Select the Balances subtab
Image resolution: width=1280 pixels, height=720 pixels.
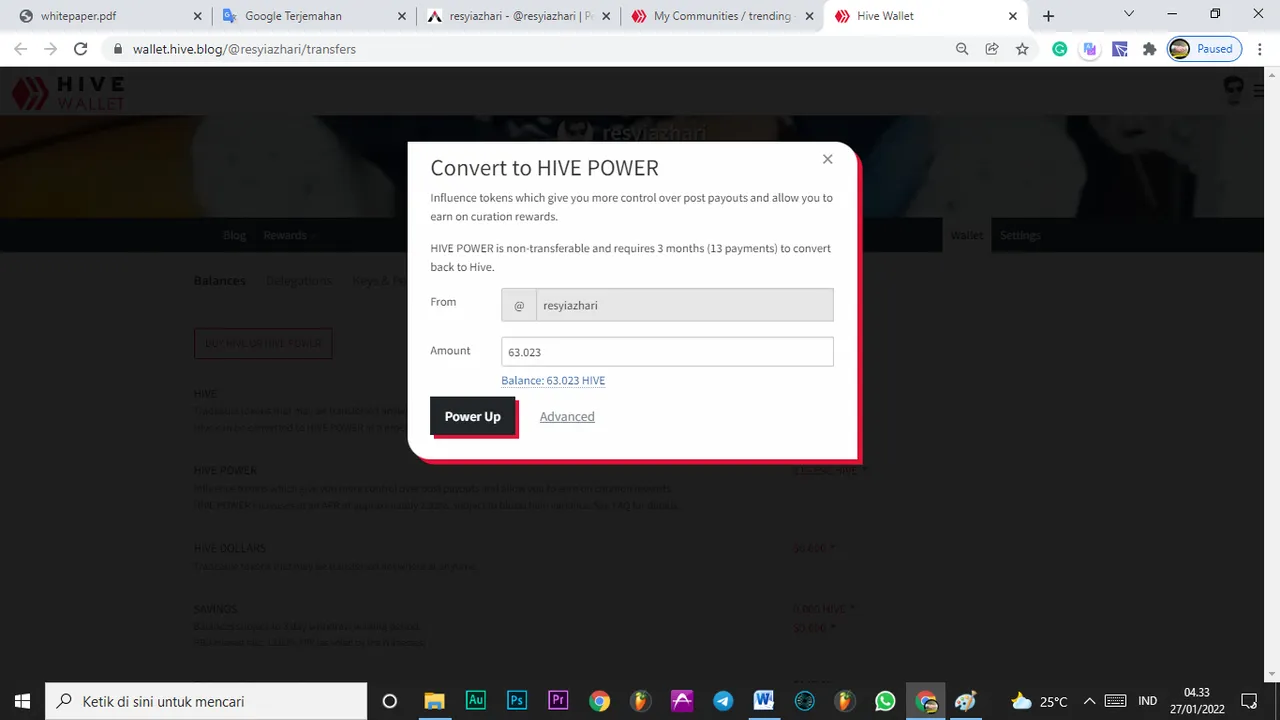219,281
